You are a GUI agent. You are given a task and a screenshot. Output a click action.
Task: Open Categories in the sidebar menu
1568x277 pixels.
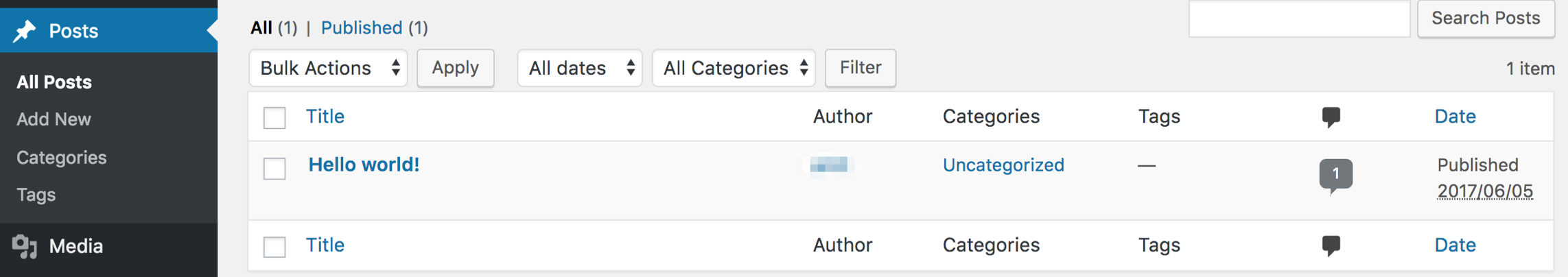coord(61,158)
